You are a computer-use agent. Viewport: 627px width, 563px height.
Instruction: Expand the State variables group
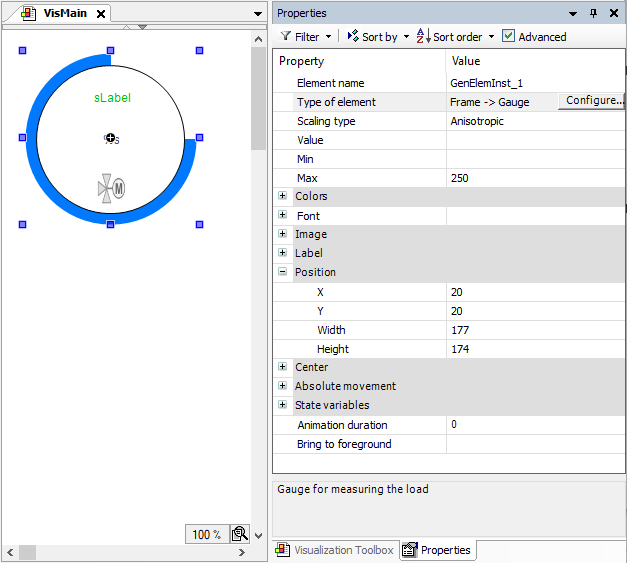283,405
